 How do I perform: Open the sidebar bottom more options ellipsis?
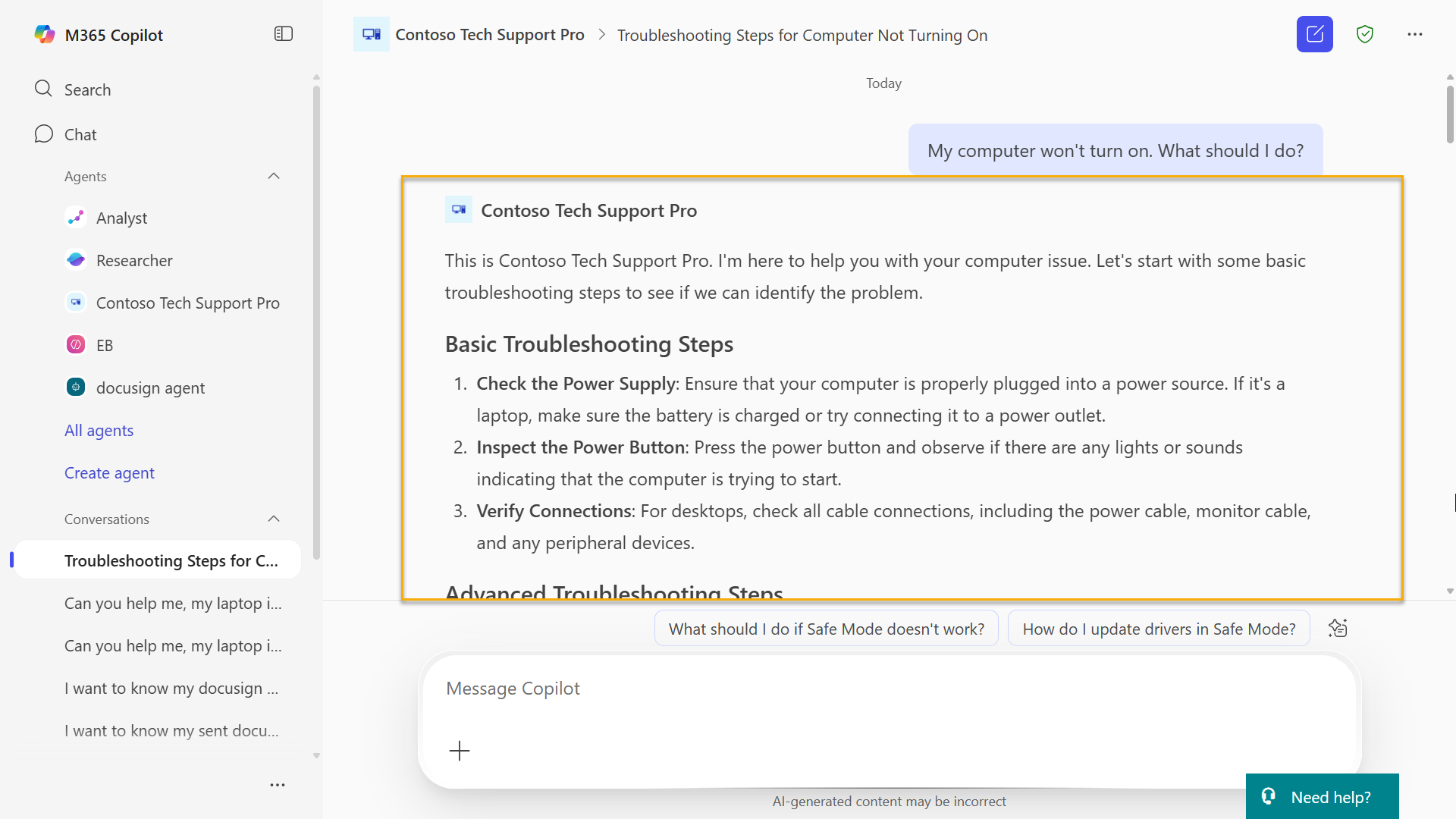278,785
